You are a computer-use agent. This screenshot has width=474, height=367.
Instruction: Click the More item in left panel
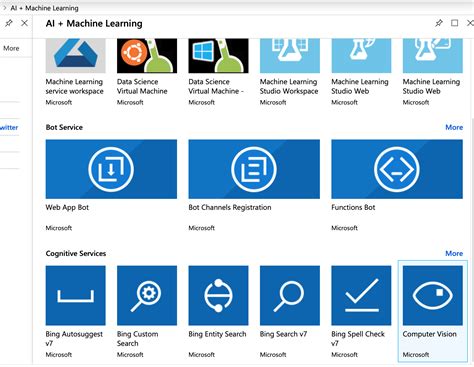click(11, 48)
